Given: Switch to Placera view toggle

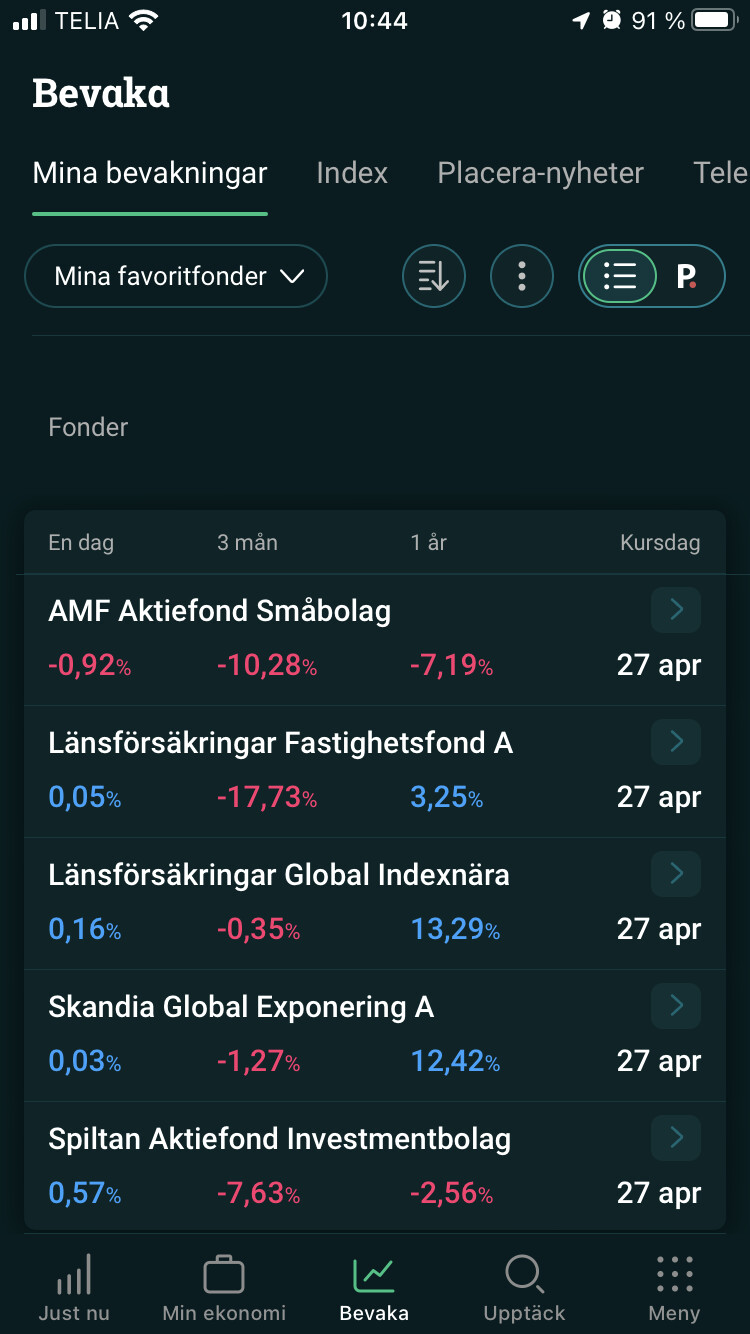Looking at the screenshot, I should point(687,276).
